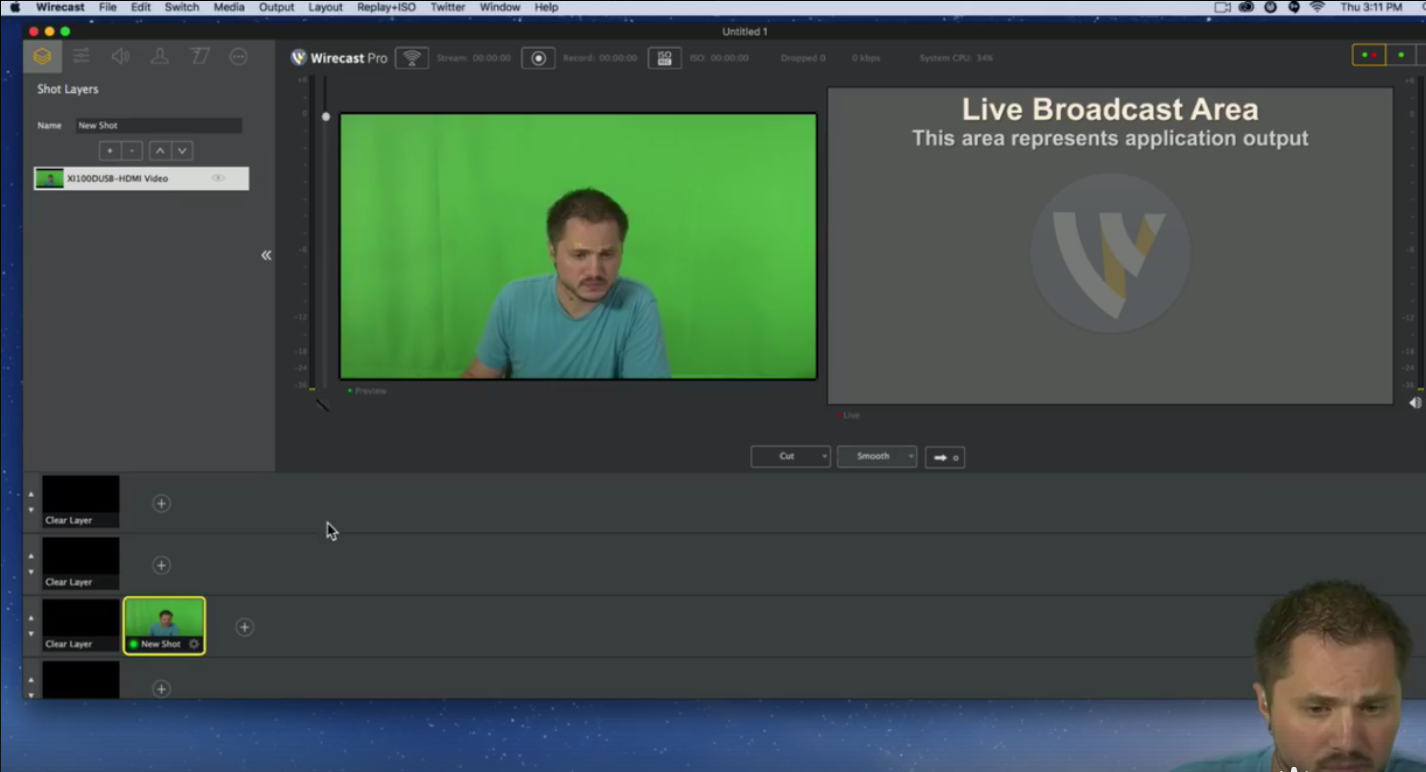The image size is (1426, 772).
Task: Start recording with the Record button
Action: pos(538,58)
